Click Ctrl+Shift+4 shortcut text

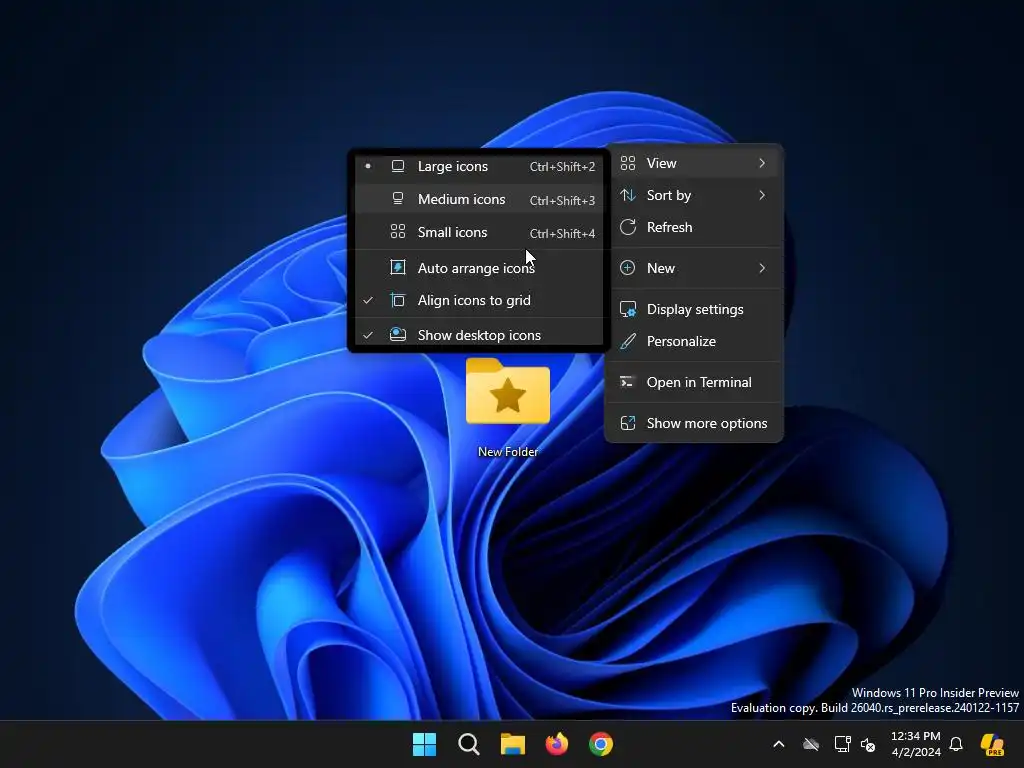pos(562,234)
